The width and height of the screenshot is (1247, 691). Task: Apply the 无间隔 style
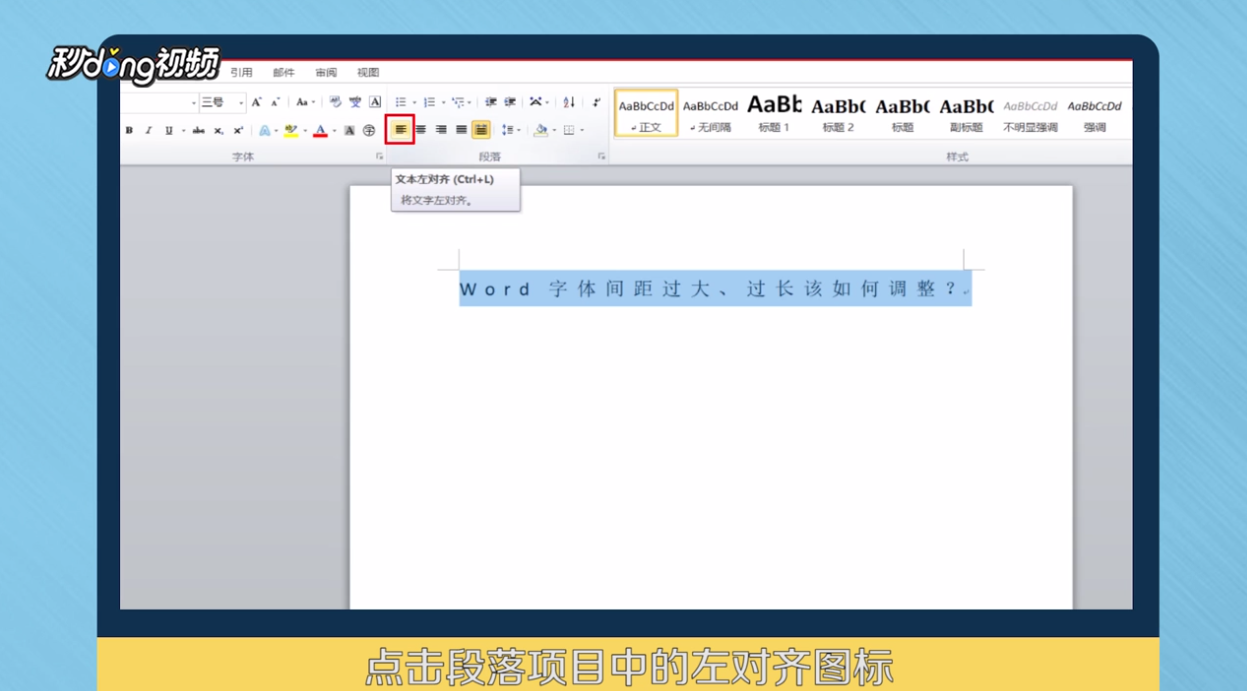point(710,113)
